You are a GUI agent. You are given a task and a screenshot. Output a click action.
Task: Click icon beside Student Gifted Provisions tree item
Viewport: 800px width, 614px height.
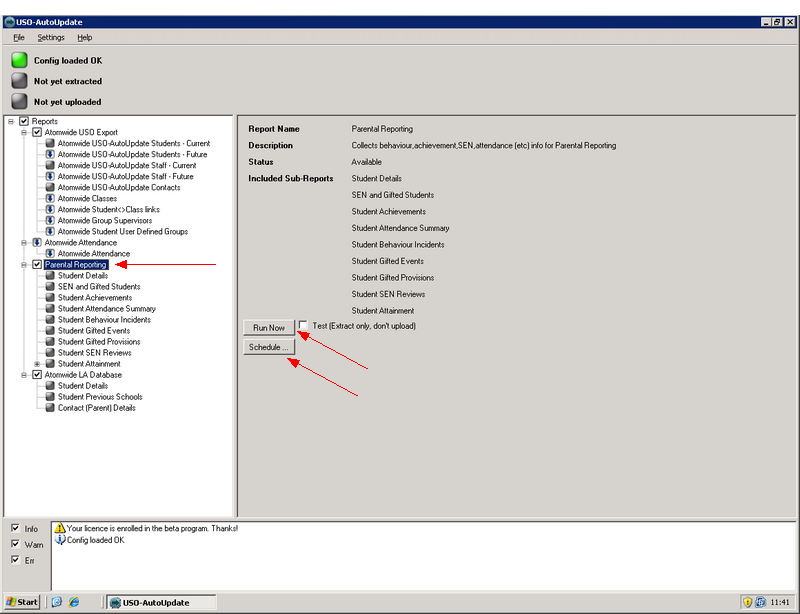click(x=50, y=342)
